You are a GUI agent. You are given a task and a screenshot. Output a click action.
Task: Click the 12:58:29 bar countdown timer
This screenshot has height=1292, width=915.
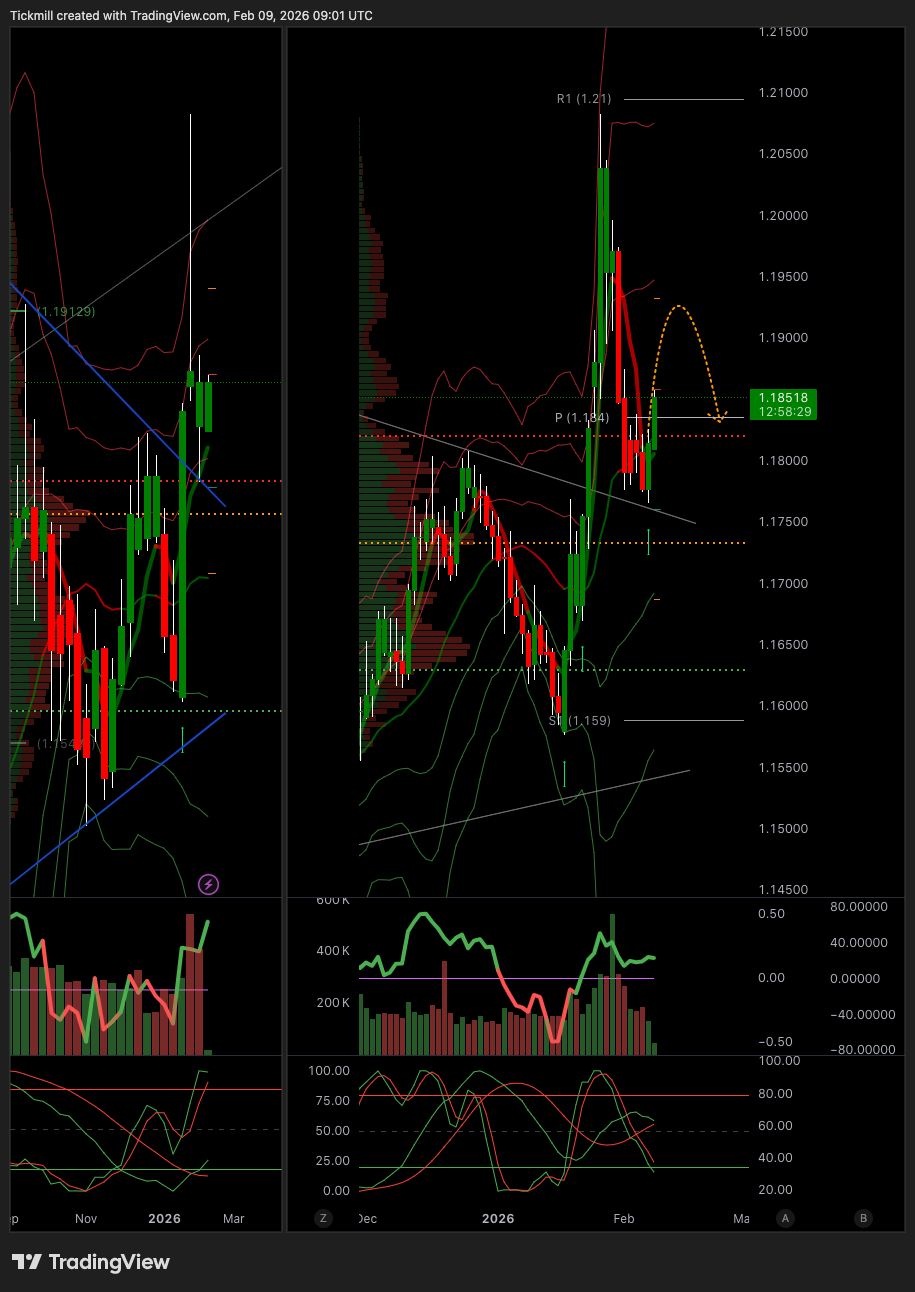784,411
